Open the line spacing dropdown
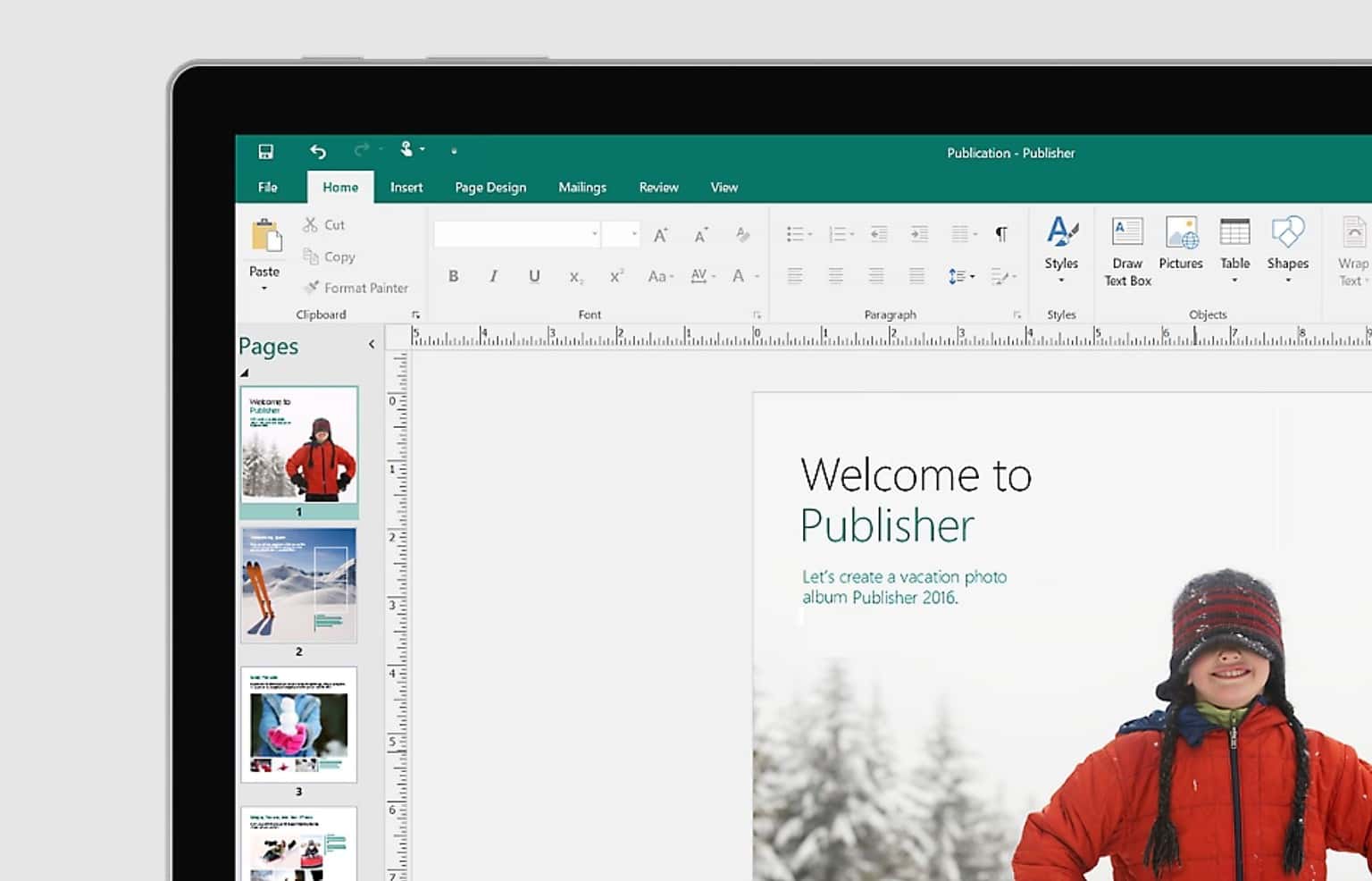The height and width of the screenshot is (881, 1372). coord(960,277)
